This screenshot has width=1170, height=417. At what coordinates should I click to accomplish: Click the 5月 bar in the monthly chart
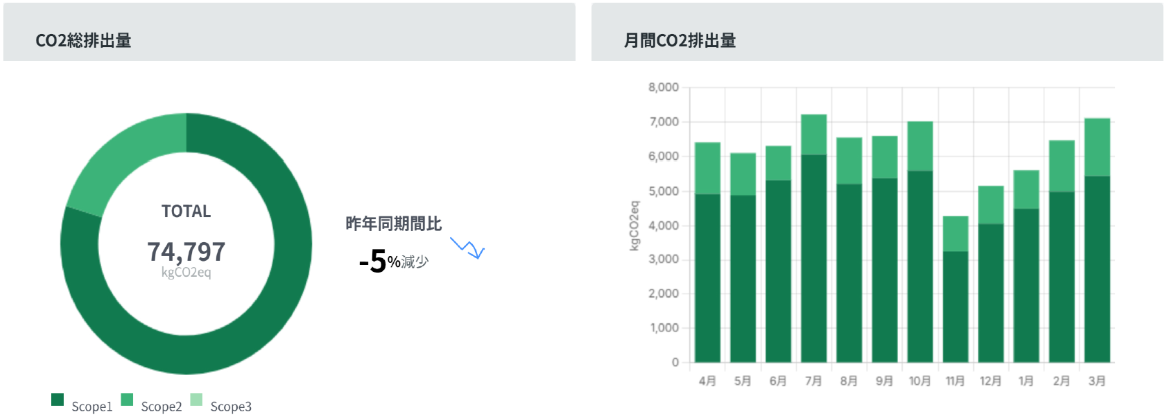(743, 258)
